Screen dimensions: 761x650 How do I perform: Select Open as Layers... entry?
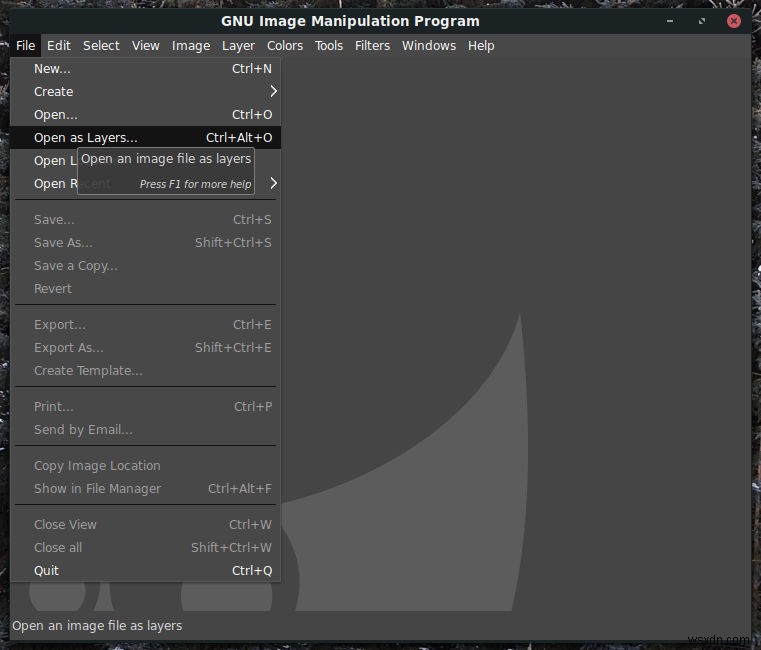(146, 138)
